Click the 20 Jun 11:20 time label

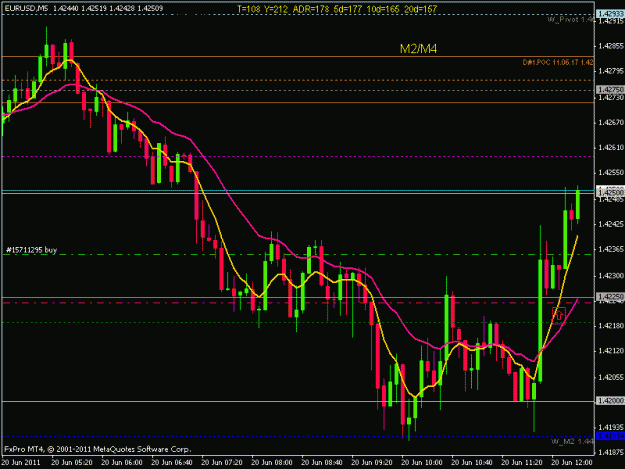coord(522,463)
